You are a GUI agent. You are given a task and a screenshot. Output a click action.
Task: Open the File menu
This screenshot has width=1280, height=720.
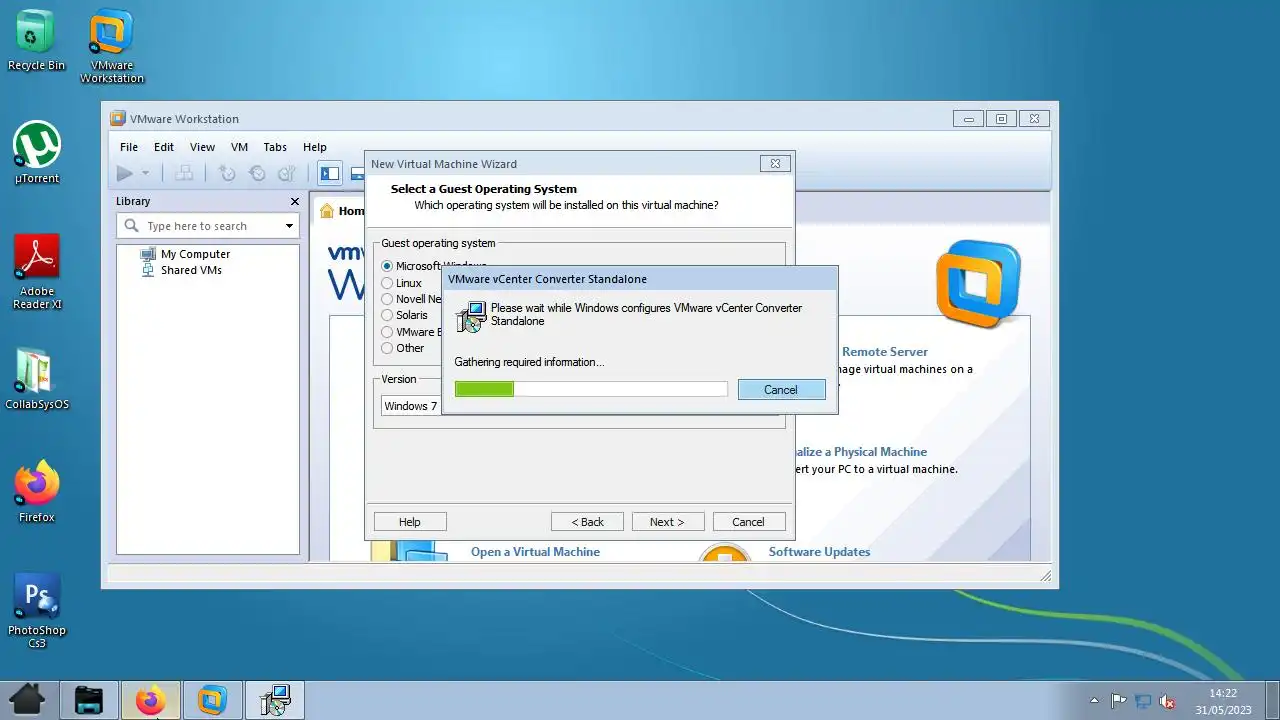129,147
